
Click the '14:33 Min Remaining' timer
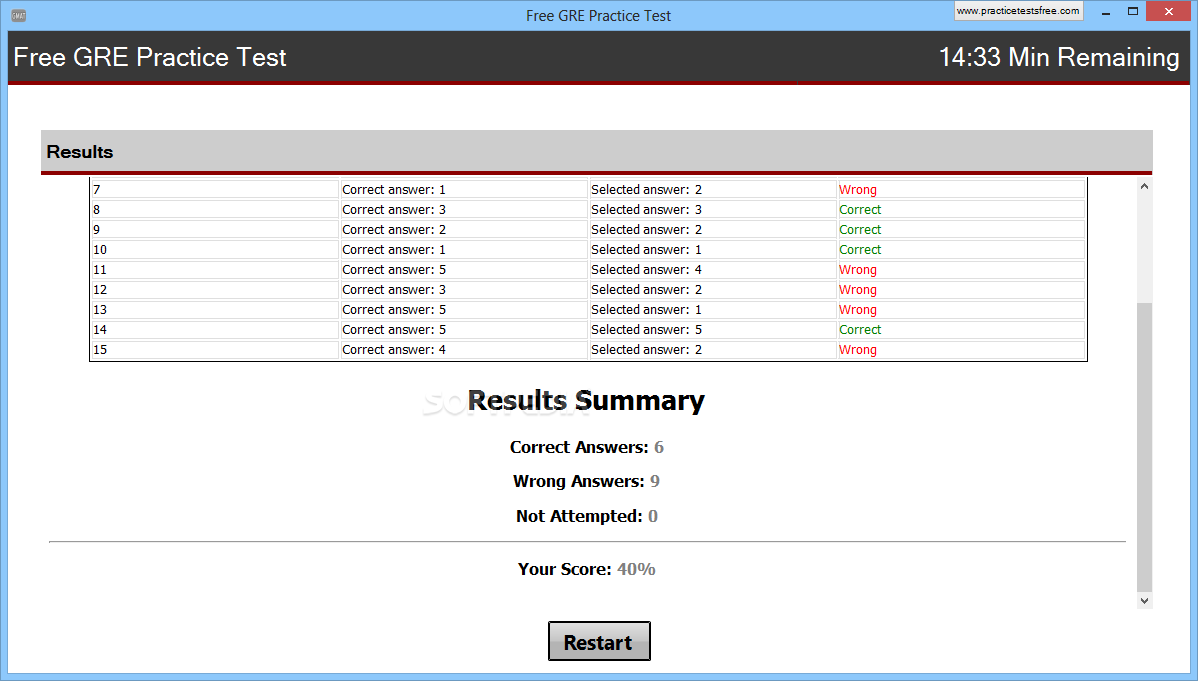tap(1059, 57)
